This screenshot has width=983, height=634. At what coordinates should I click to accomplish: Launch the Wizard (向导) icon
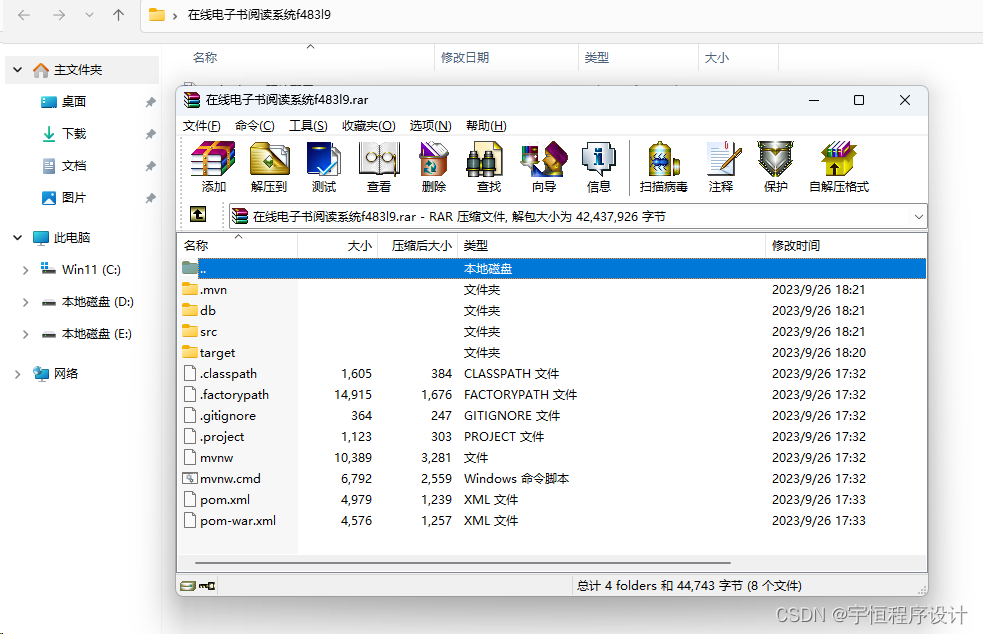tap(544, 166)
